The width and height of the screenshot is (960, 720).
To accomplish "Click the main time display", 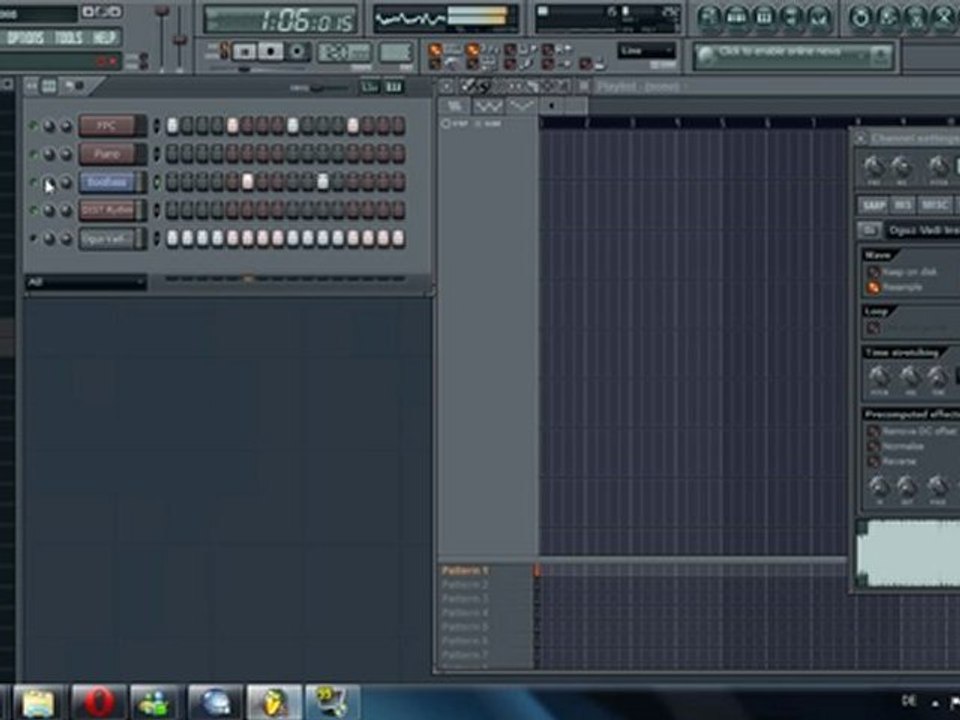I will (281, 21).
